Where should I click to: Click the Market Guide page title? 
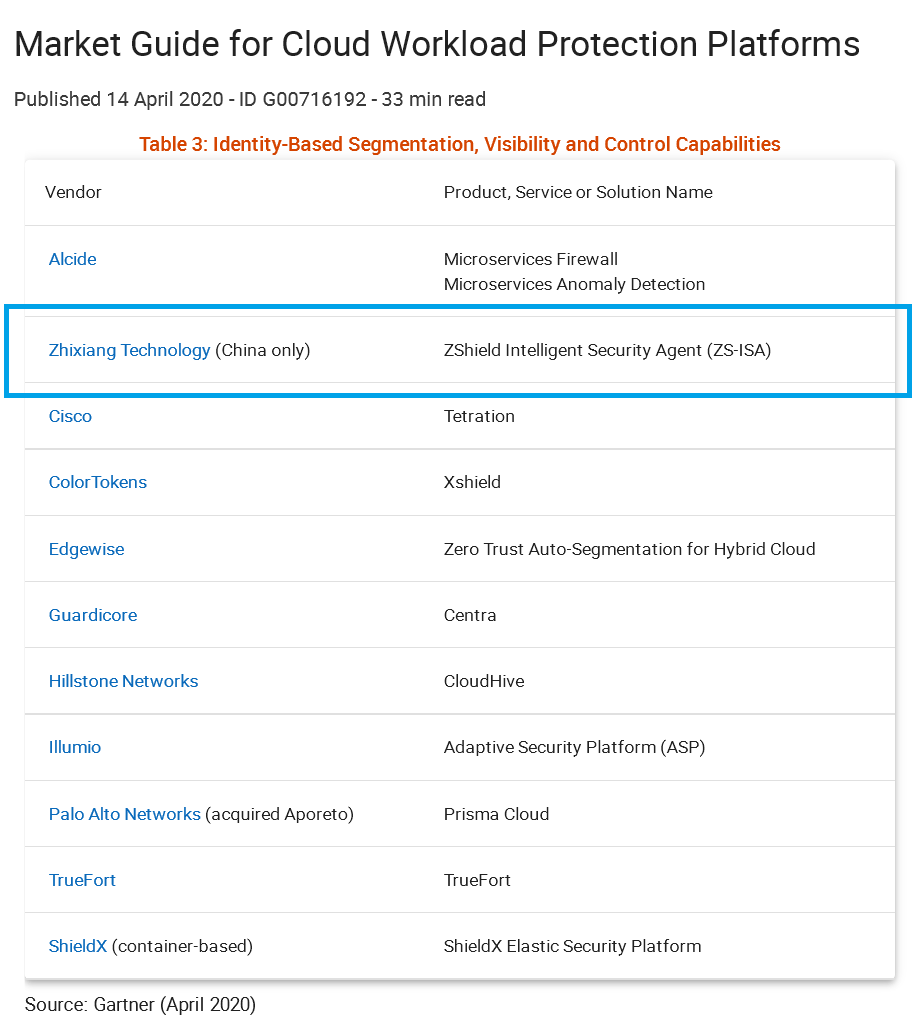click(437, 44)
